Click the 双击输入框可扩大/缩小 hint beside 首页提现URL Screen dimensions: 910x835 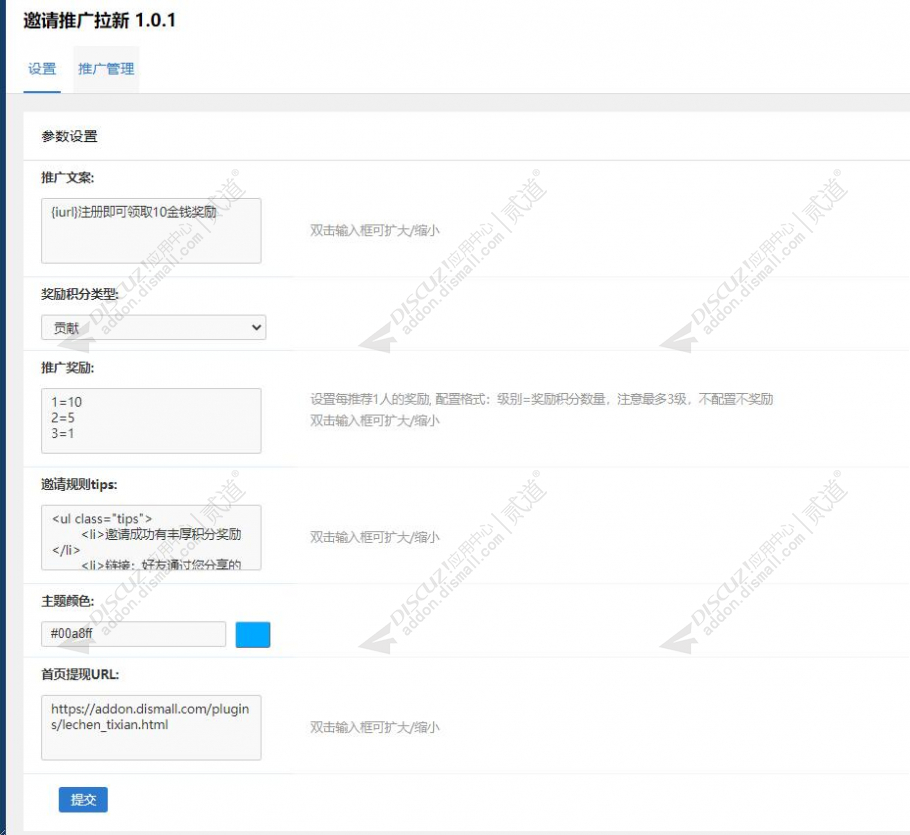point(374,727)
